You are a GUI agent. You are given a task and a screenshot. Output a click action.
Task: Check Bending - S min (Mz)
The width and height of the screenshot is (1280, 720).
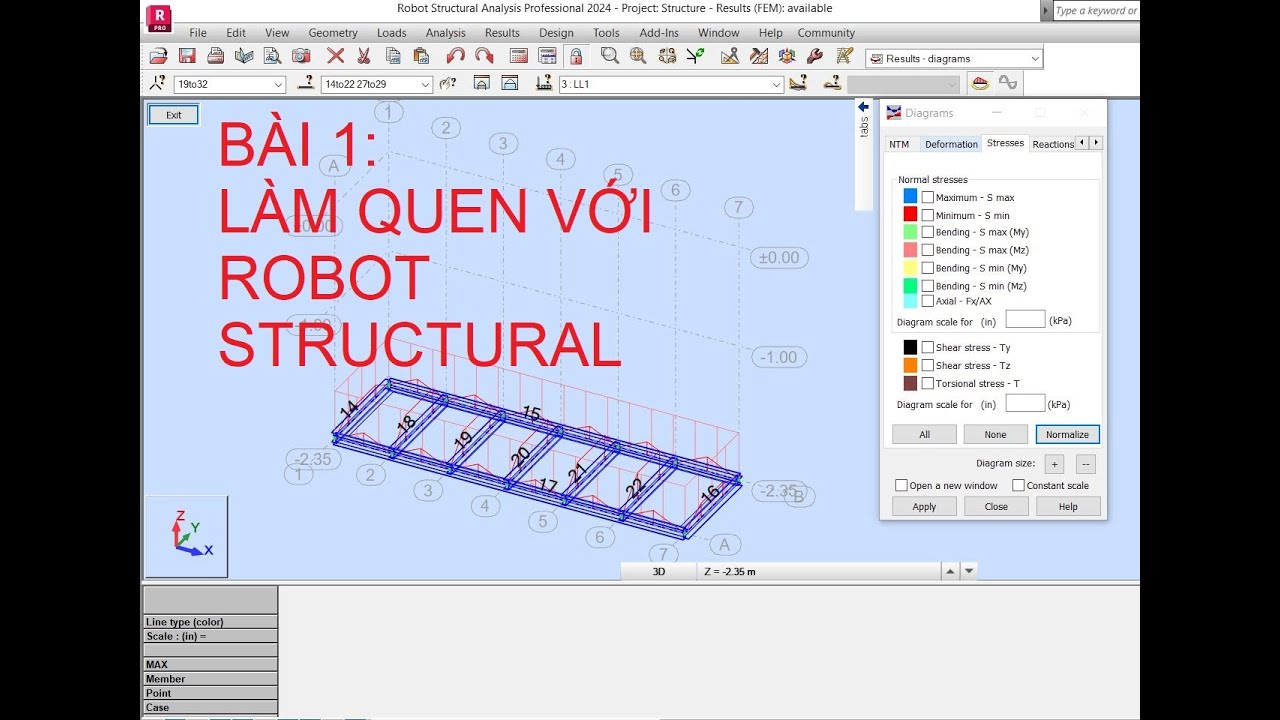pyautogui.click(x=928, y=286)
